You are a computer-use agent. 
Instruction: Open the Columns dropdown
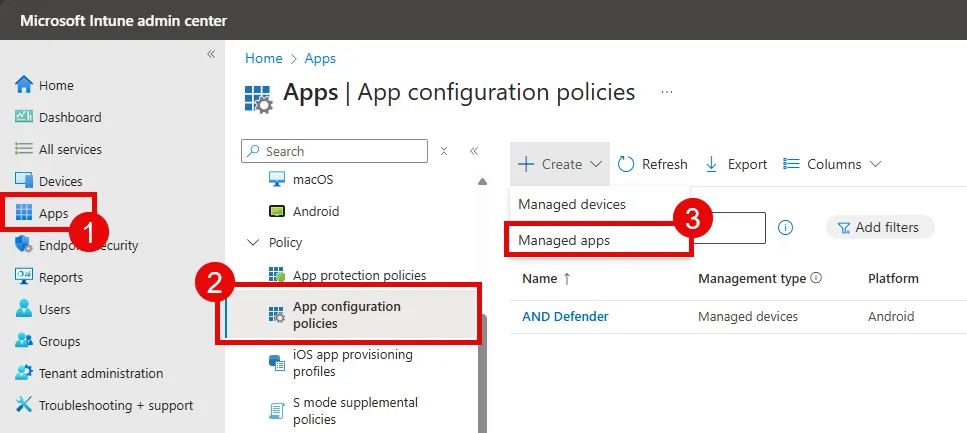[832, 164]
